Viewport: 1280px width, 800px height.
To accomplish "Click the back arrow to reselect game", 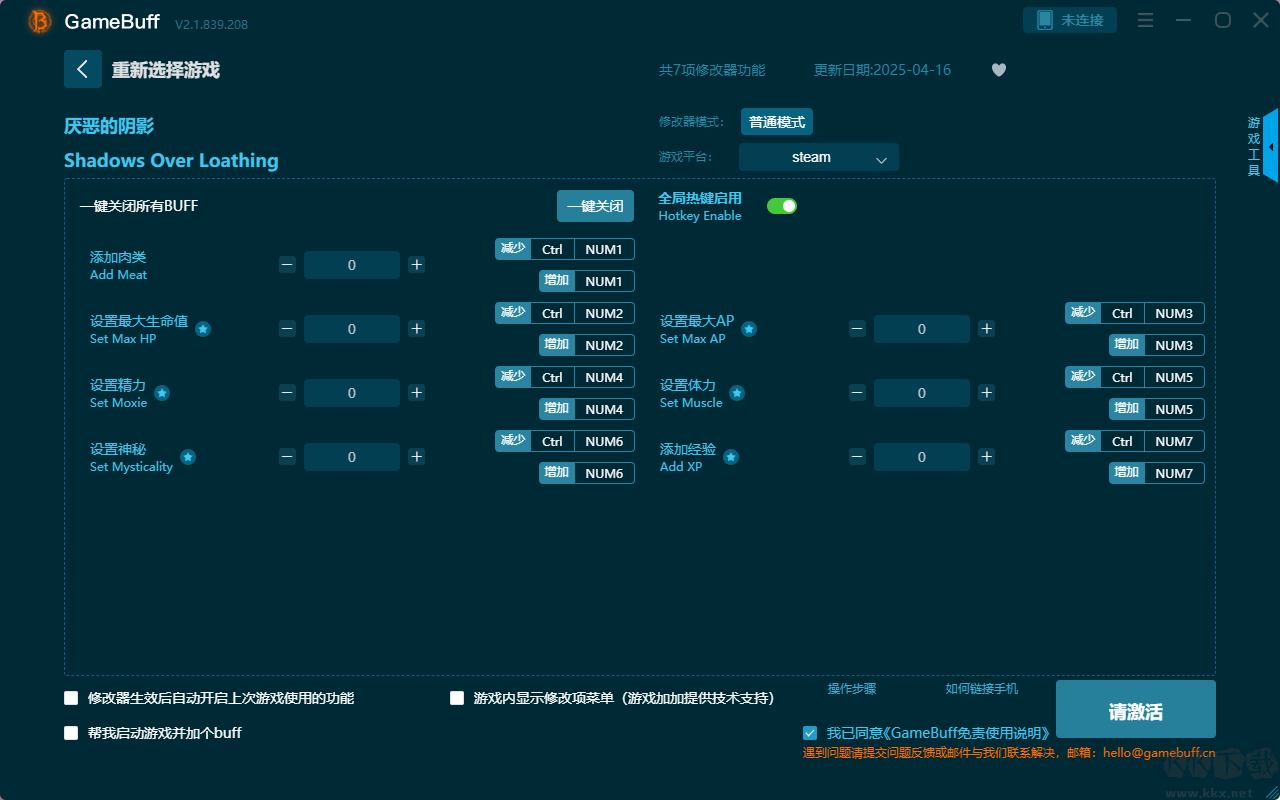I will pyautogui.click(x=83, y=69).
